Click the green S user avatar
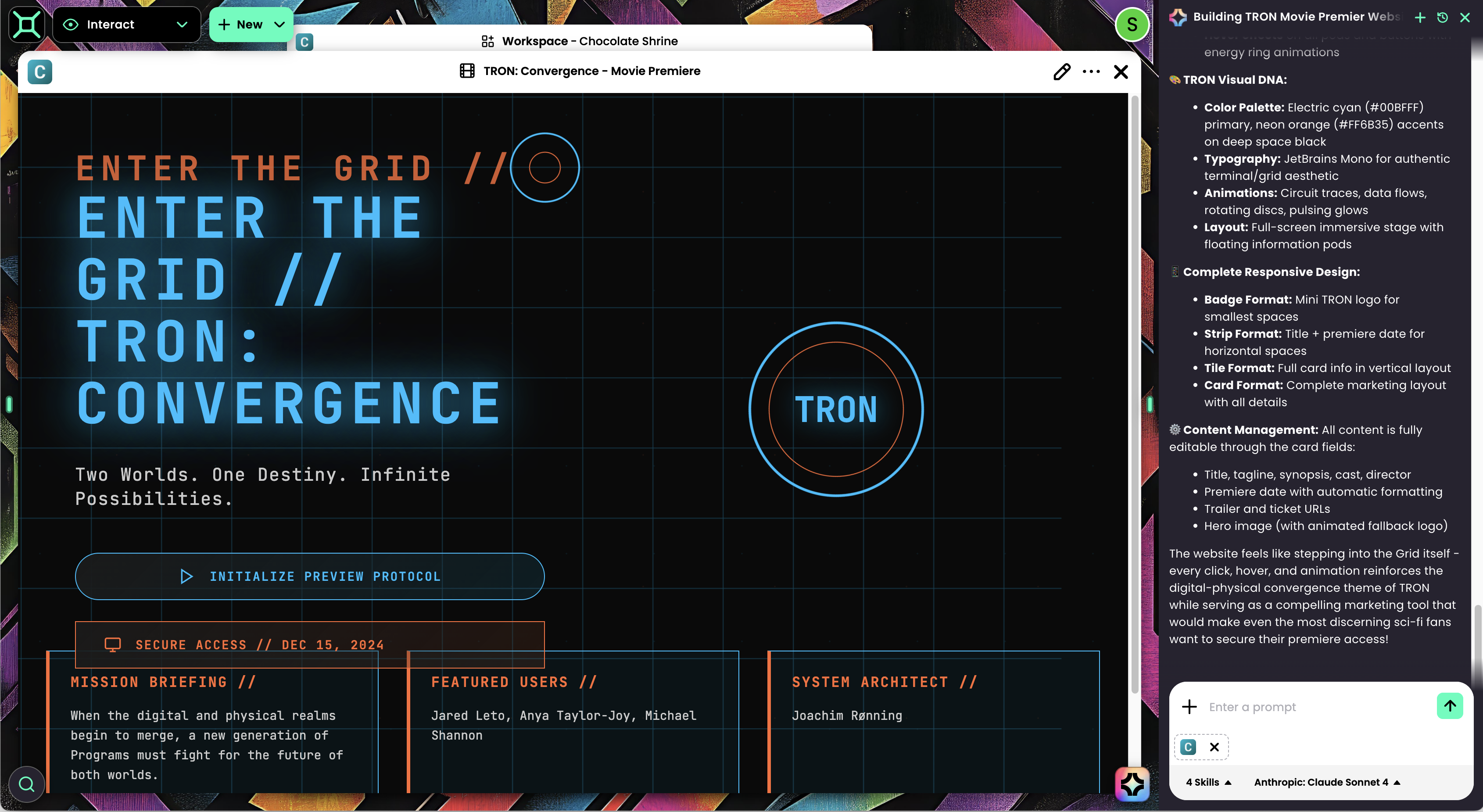Screen dimensions: 1483x812 pyautogui.click(x=1132, y=24)
